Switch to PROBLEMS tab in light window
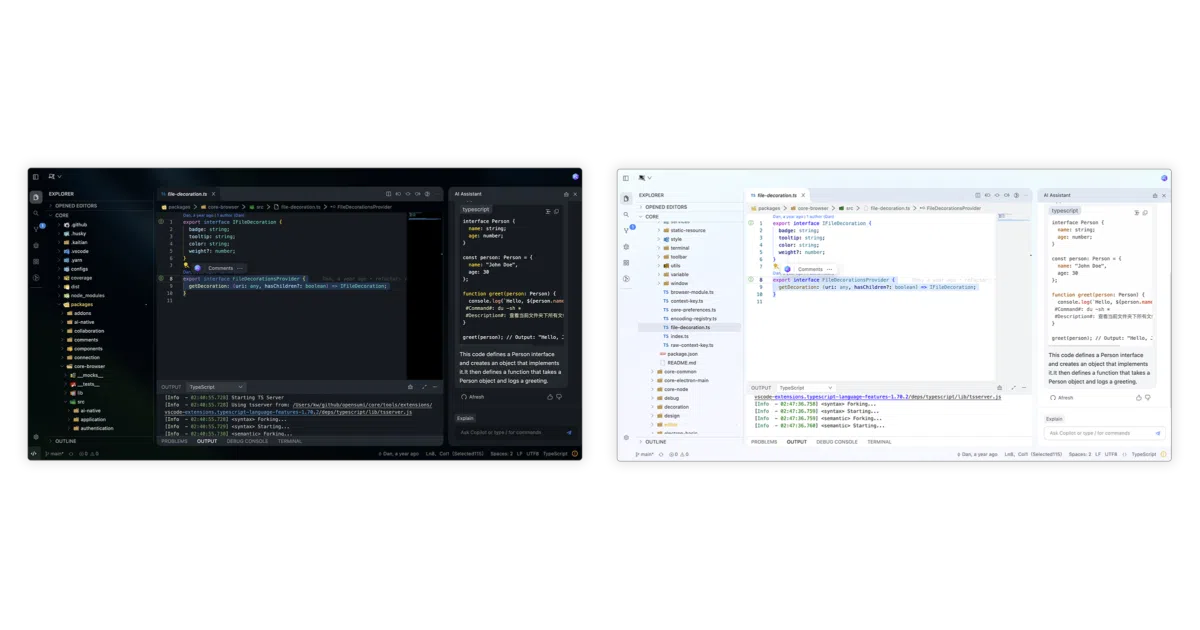The height and width of the screenshot is (630, 1200). click(764, 441)
